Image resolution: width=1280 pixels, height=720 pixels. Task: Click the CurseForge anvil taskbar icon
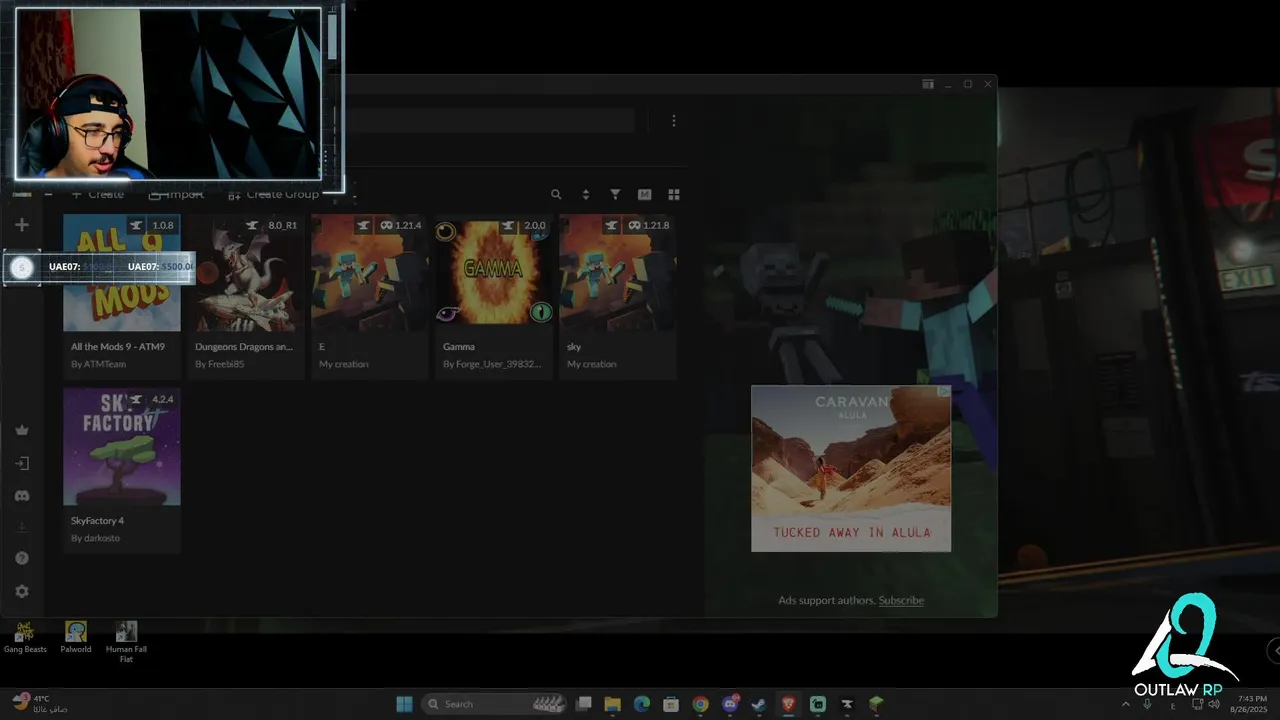point(847,704)
